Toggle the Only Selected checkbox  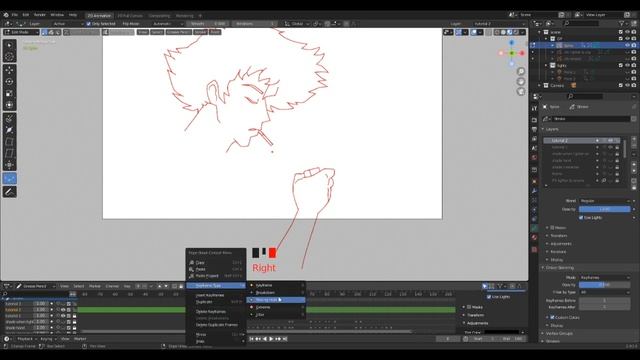(89, 24)
